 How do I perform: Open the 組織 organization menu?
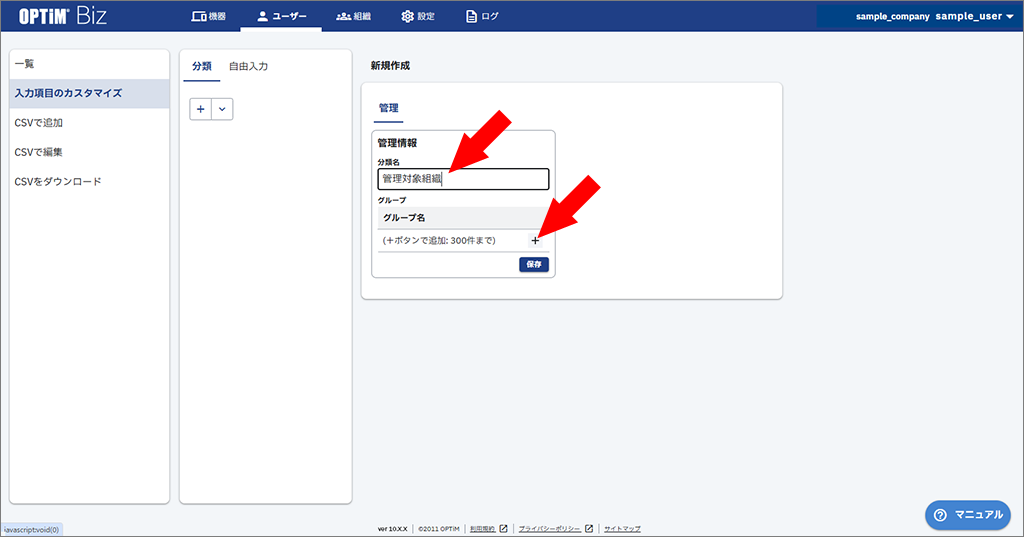pyautogui.click(x=354, y=16)
